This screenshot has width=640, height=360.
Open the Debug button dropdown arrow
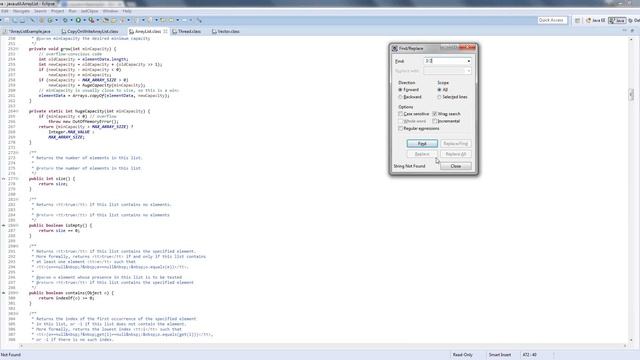pyautogui.click(x=71, y=20)
